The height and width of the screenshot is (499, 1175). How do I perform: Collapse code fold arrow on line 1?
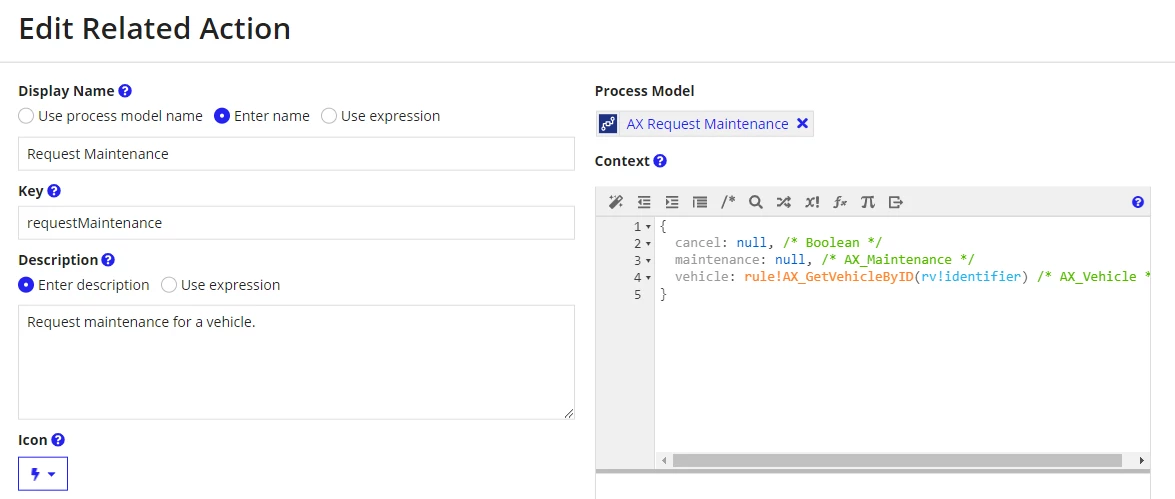pos(648,226)
